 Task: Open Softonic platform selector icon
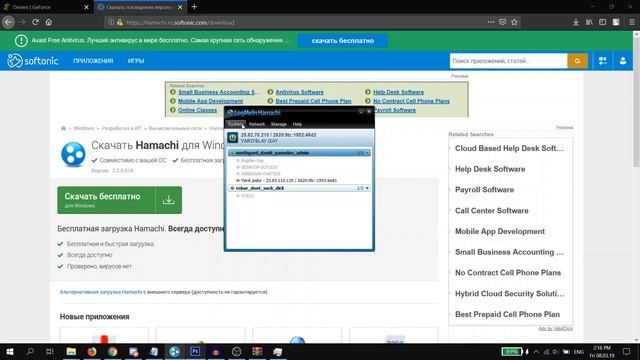tap(602, 61)
